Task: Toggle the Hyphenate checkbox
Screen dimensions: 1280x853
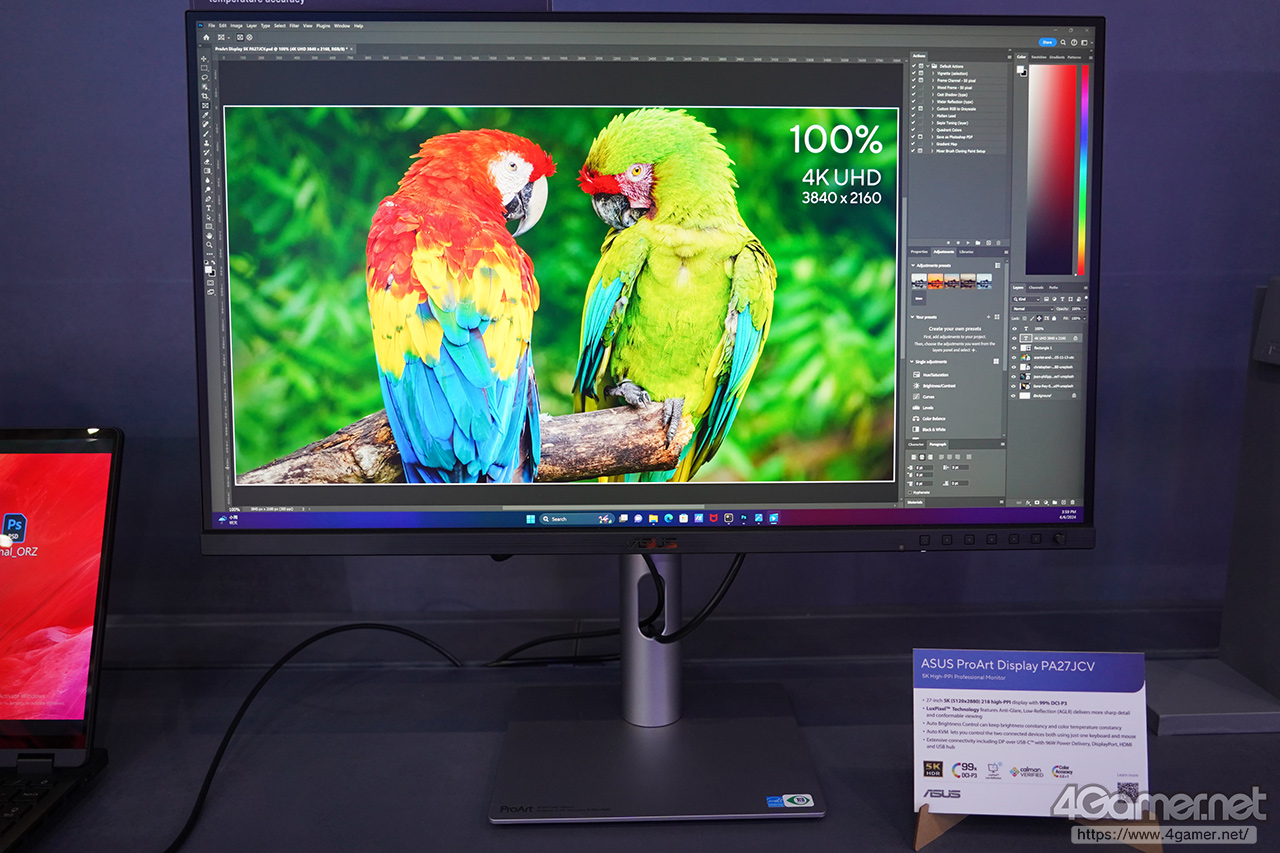Action: 912,492
